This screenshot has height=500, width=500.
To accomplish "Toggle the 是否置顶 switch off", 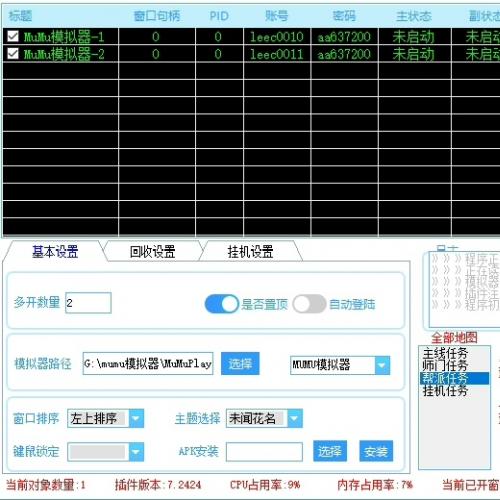I will 221,304.
